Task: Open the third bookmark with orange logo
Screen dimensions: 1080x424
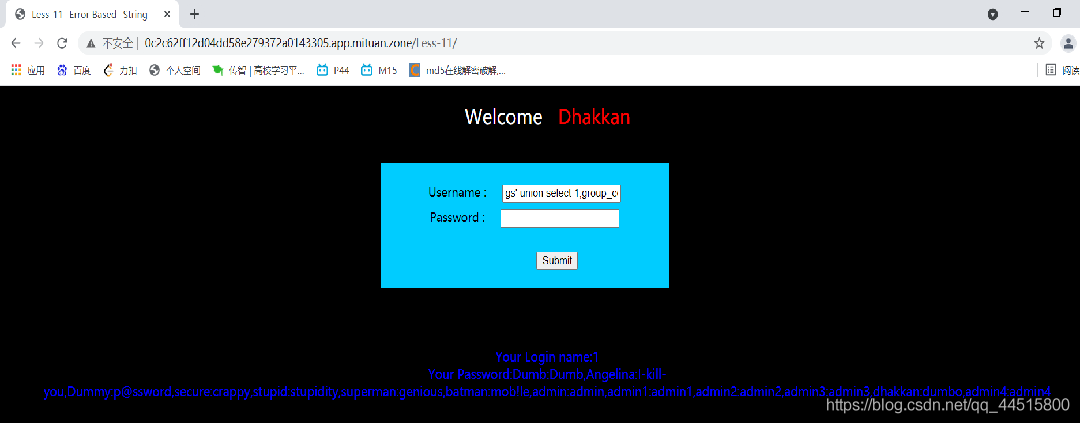Action: point(120,70)
